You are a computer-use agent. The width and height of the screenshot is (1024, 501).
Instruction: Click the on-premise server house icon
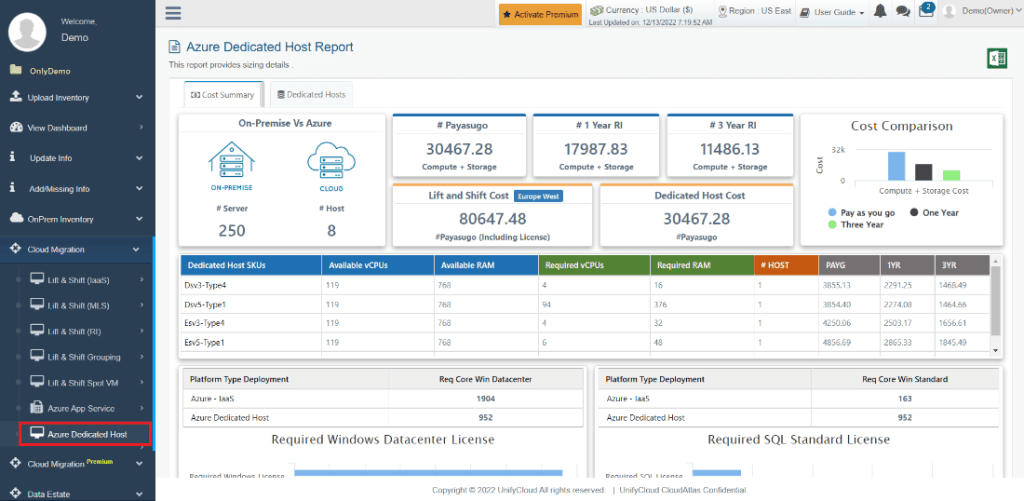pos(232,159)
